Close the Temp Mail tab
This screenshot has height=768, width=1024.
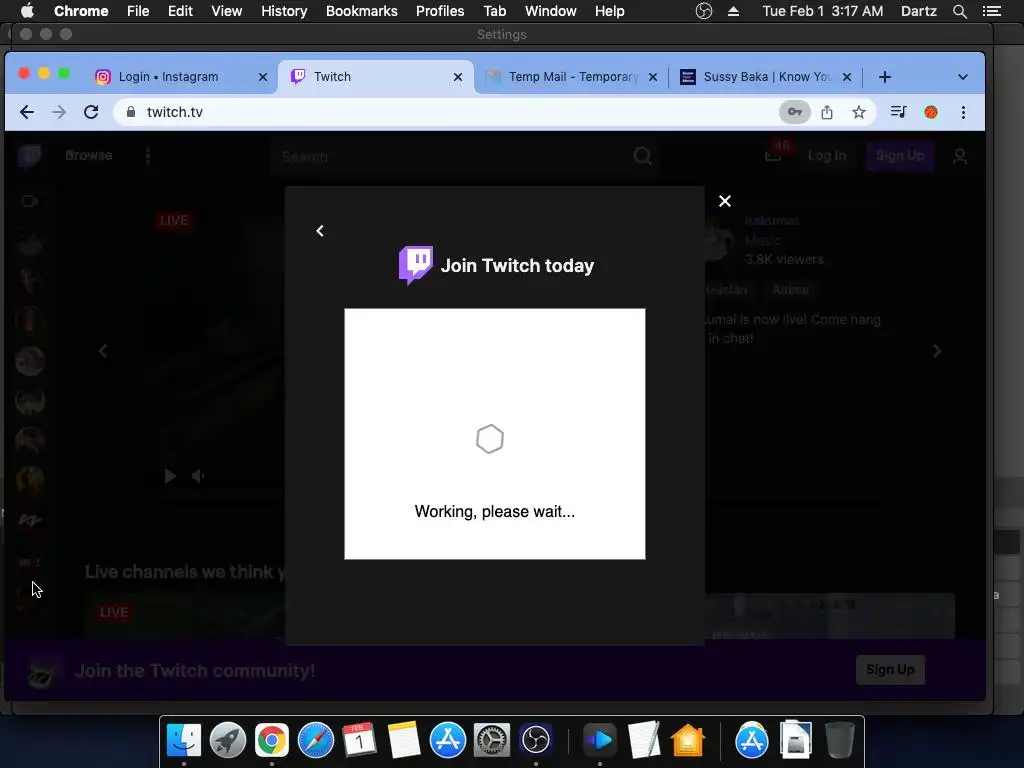click(652, 77)
